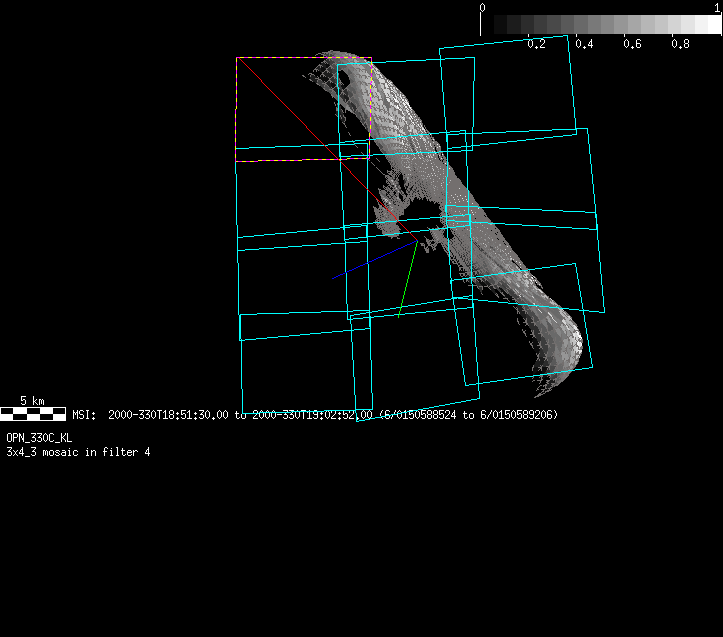Screen dimensions: 723x637
Task: Click the top-left corner of the dashed footprint
Action: [x=237, y=58]
